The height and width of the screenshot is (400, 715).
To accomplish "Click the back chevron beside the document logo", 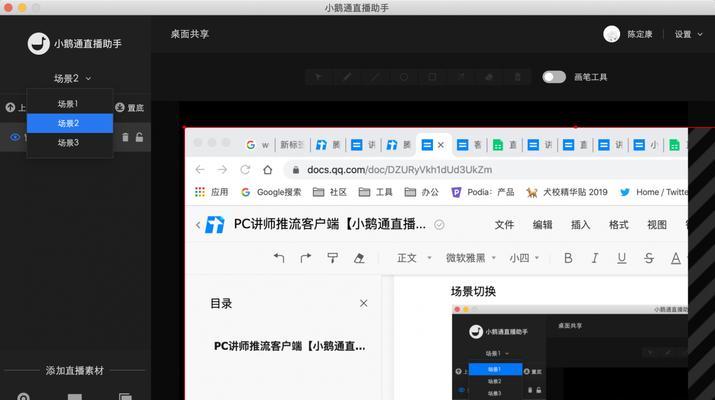I will tap(198, 225).
